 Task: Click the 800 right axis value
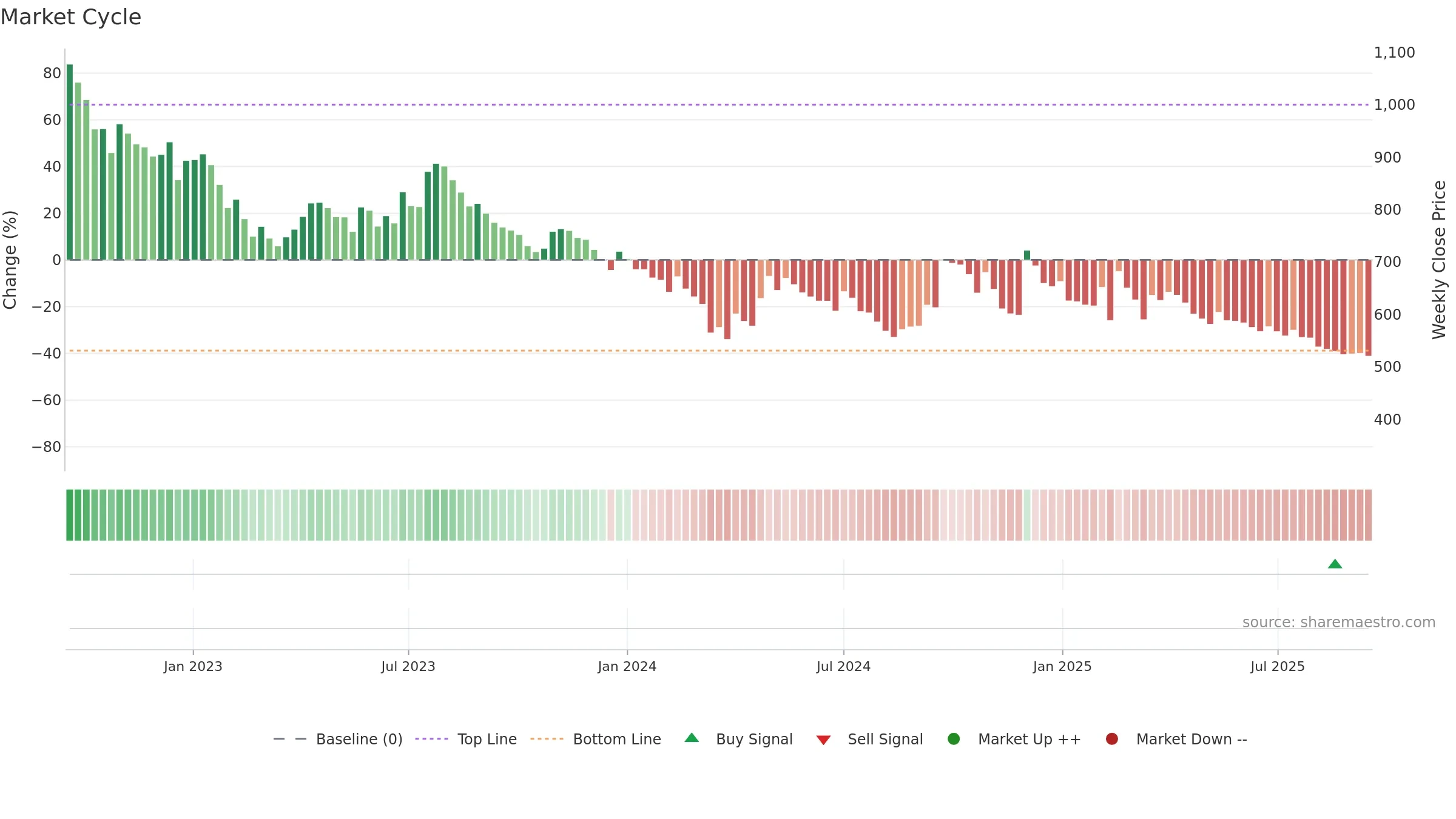[1387, 210]
